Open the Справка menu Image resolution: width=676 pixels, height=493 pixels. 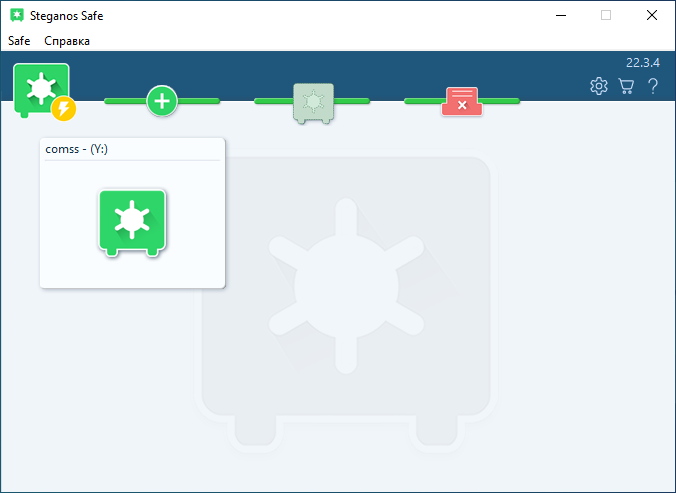tap(67, 41)
